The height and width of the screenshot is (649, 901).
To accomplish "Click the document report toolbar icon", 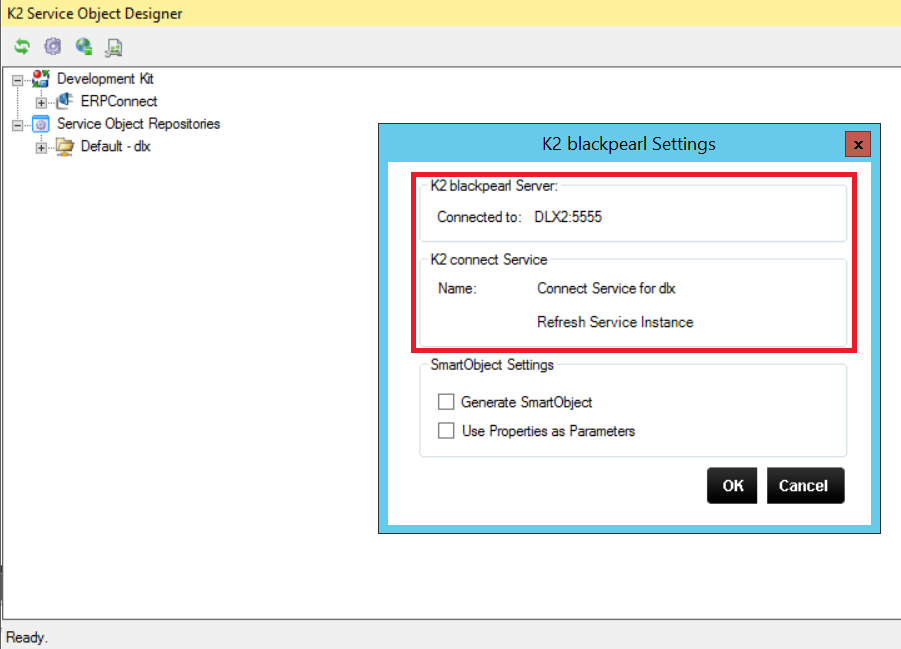I will [114, 47].
